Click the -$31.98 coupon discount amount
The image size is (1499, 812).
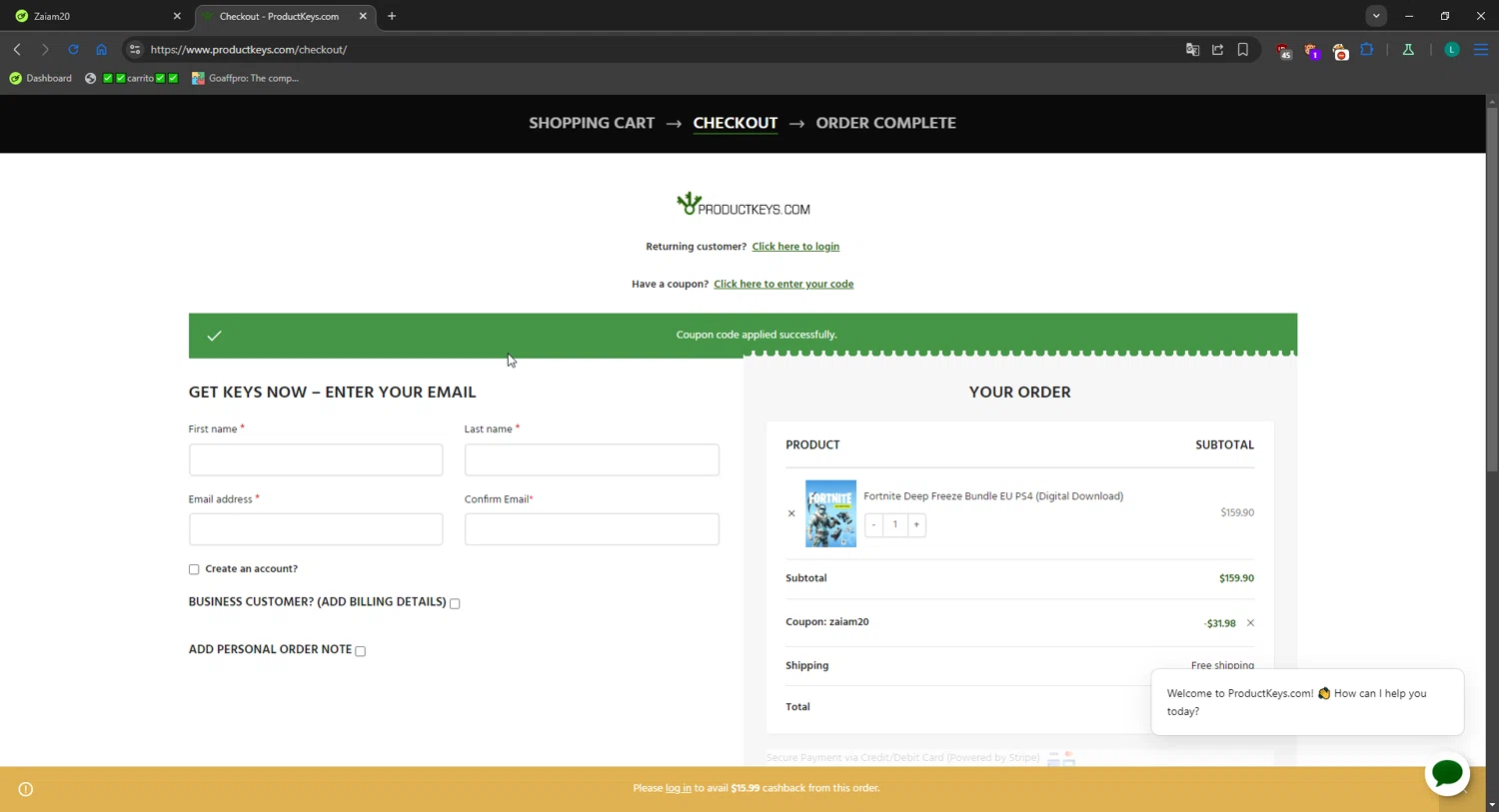pyautogui.click(x=1220, y=623)
